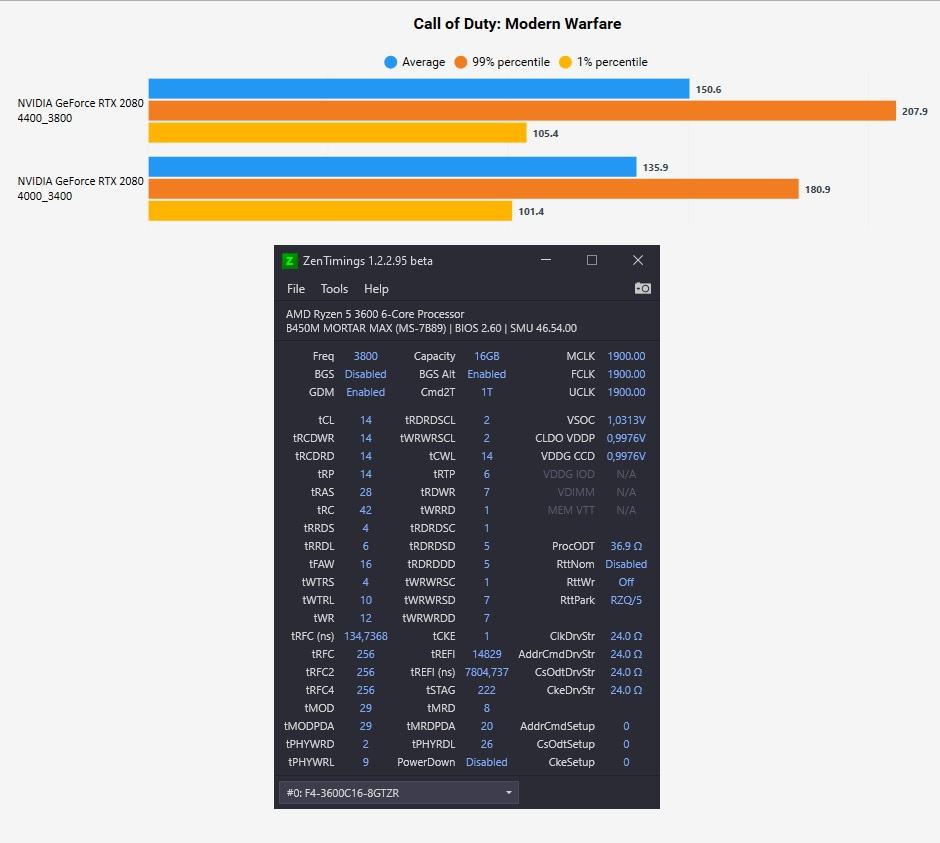Image resolution: width=940 pixels, height=843 pixels.
Task: Click the ZenTimings 1.2.2.95 beta title
Action: [367, 261]
